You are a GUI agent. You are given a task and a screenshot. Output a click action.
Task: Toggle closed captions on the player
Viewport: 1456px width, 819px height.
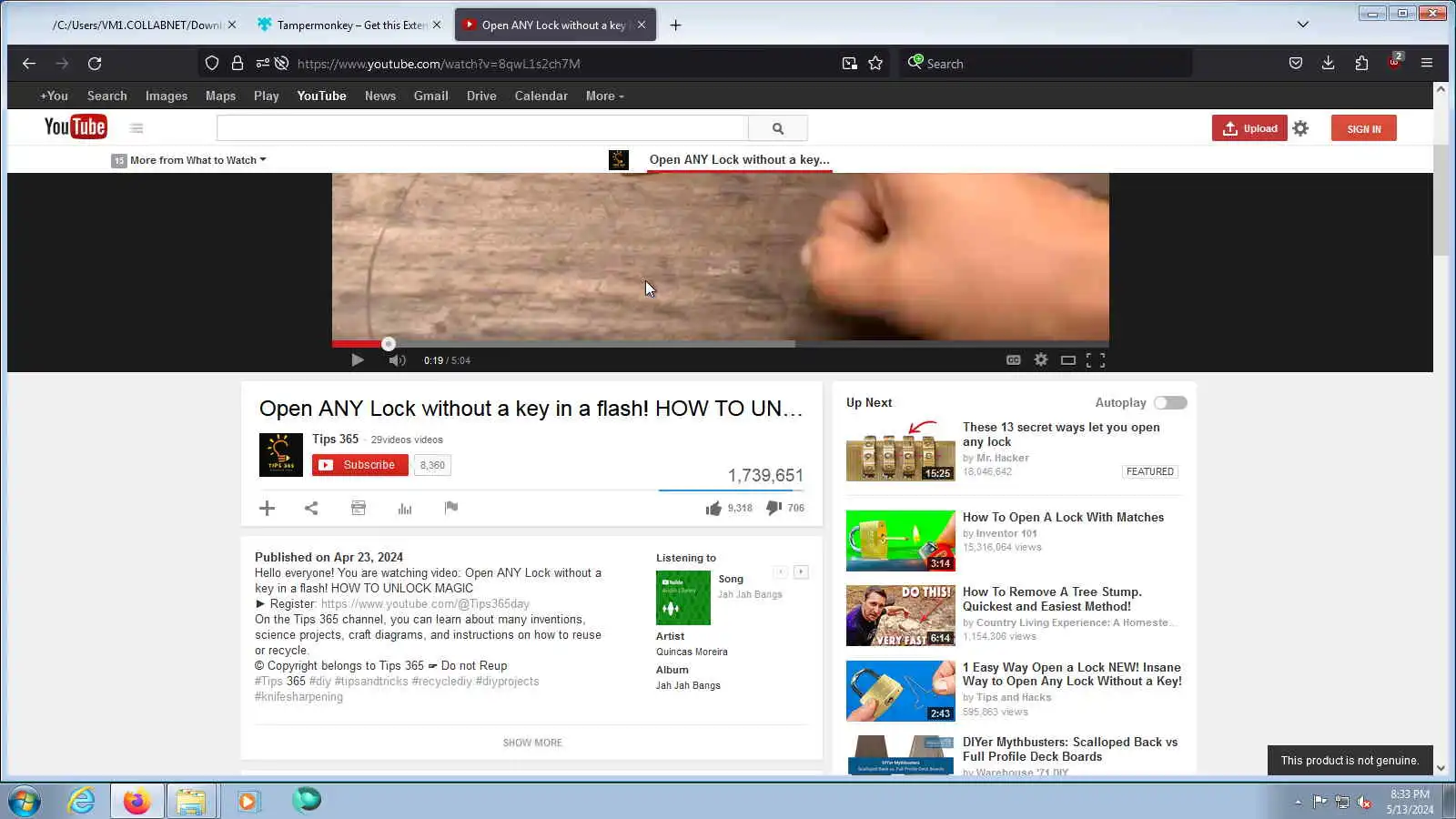(x=1013, y=360)
